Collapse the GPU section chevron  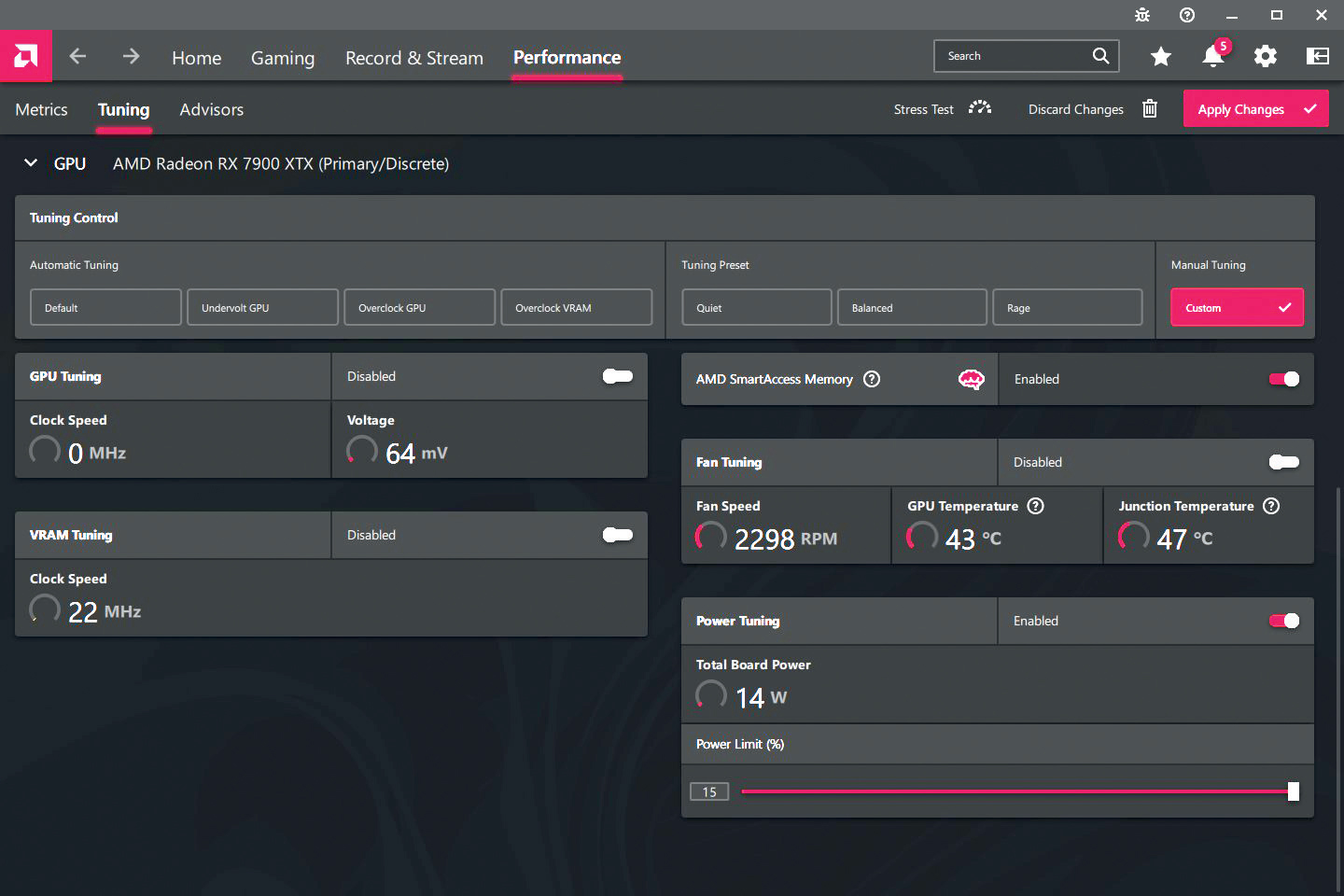tap(31, 163)
